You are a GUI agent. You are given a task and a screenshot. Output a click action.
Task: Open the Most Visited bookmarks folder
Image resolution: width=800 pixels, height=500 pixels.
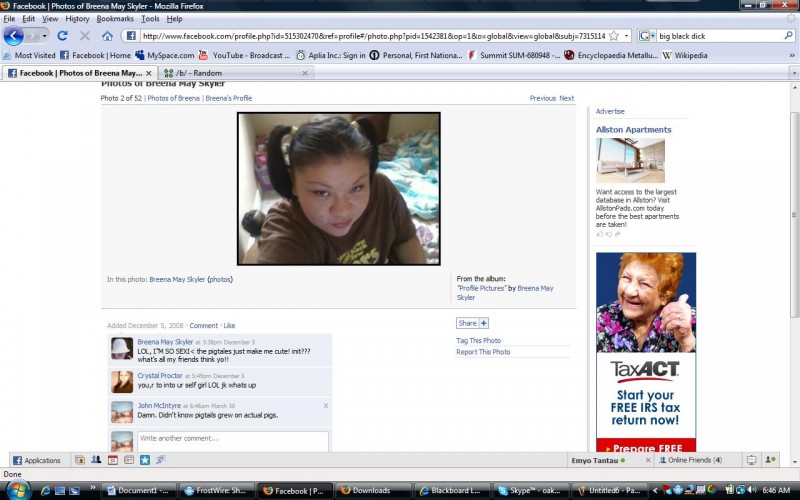tap(29, 55)
